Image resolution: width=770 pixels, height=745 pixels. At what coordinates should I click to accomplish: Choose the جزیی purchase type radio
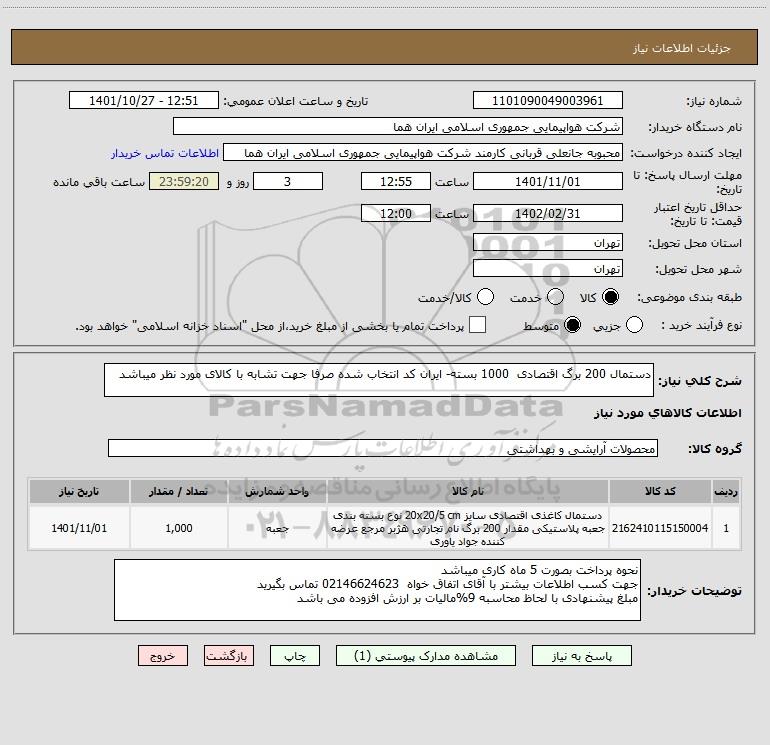point(634,325)
